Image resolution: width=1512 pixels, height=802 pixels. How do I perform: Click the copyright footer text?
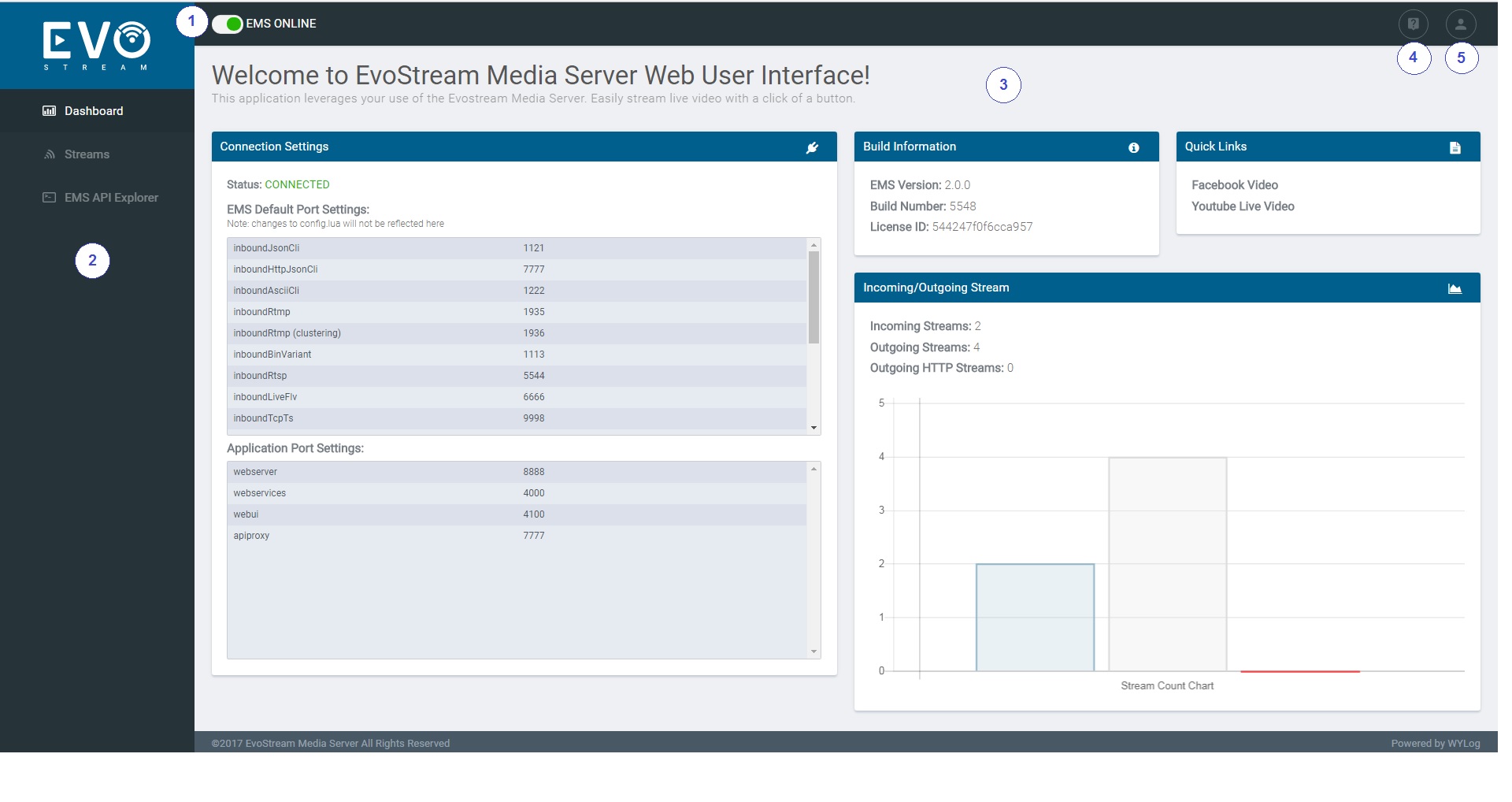331,744
